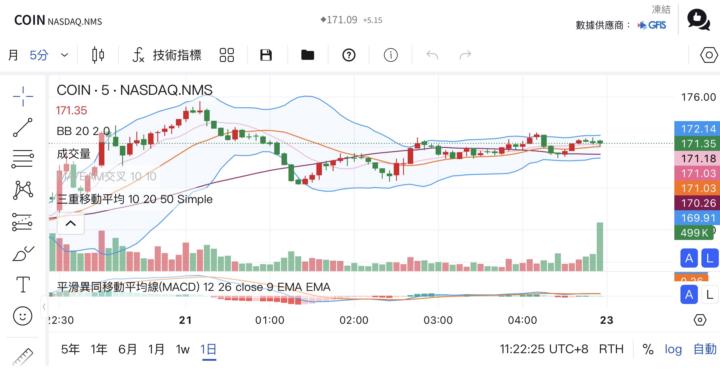The width and height of the screenshot is (720, 384).
Task: Select the crosshair cursor tool
Action: pos(22,96)
